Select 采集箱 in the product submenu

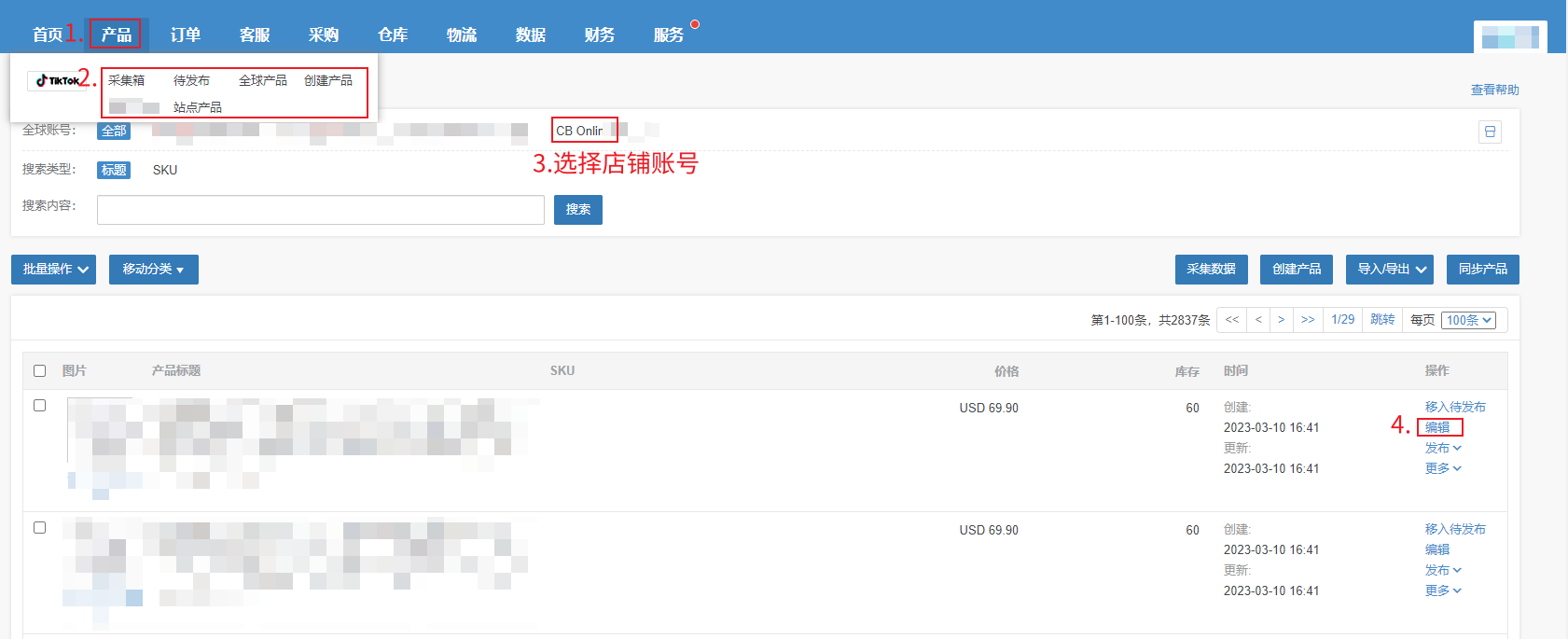(126, 80)
